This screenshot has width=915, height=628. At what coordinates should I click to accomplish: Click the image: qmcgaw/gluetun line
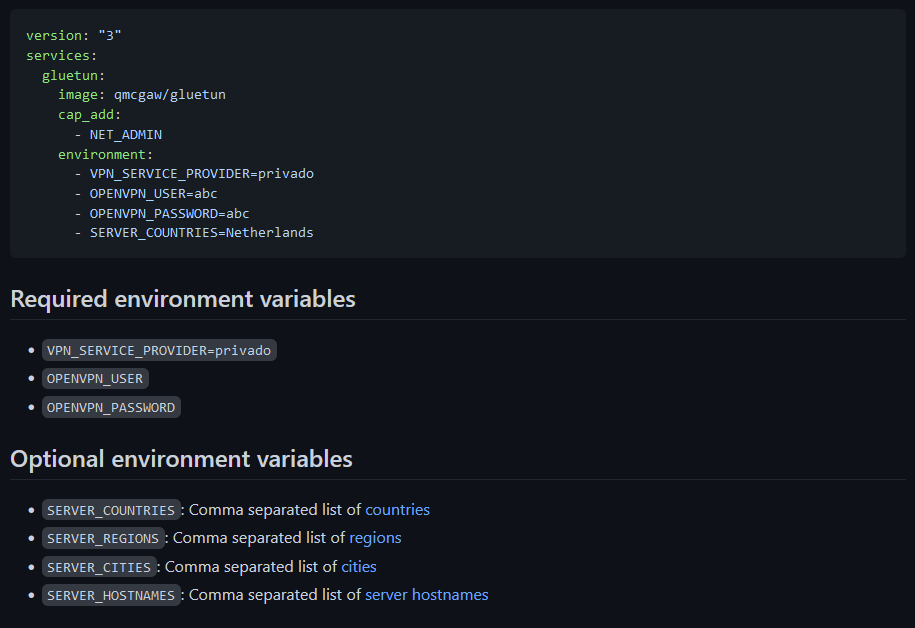click(x=142, y=95)
